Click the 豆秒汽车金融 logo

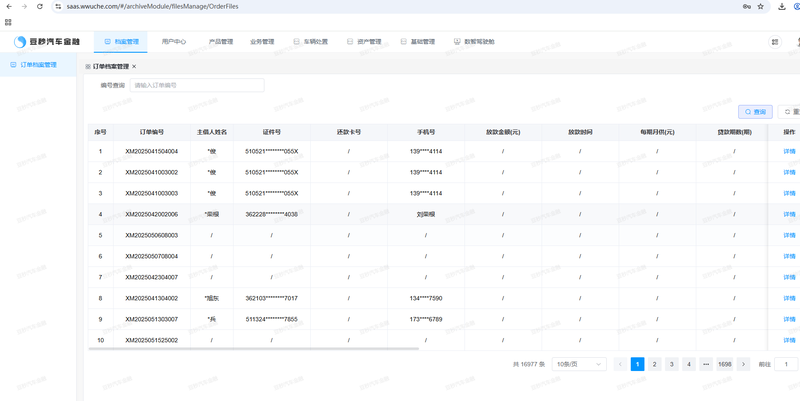tap(47, 42)
